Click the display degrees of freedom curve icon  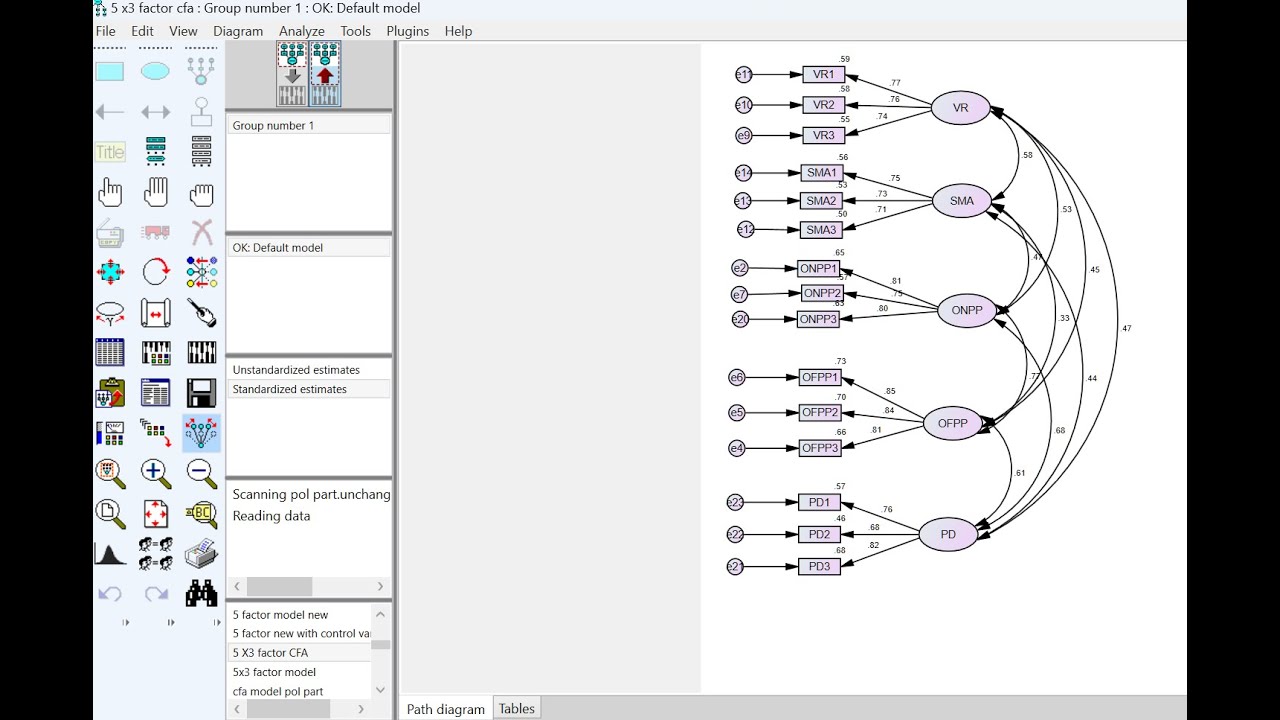(110, 553)
